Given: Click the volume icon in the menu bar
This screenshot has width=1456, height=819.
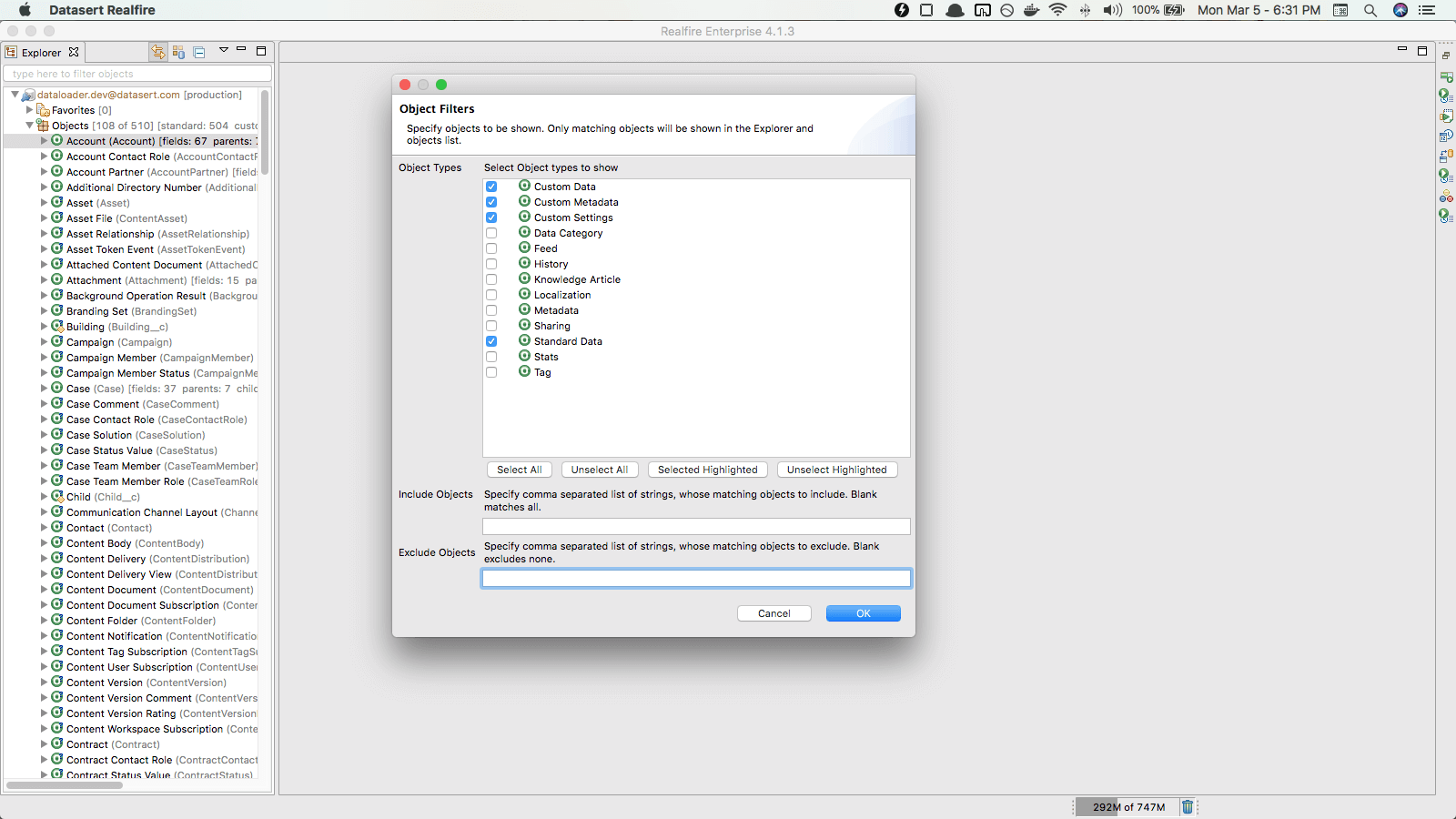Looking at the screenshot, I should 1112,10.
